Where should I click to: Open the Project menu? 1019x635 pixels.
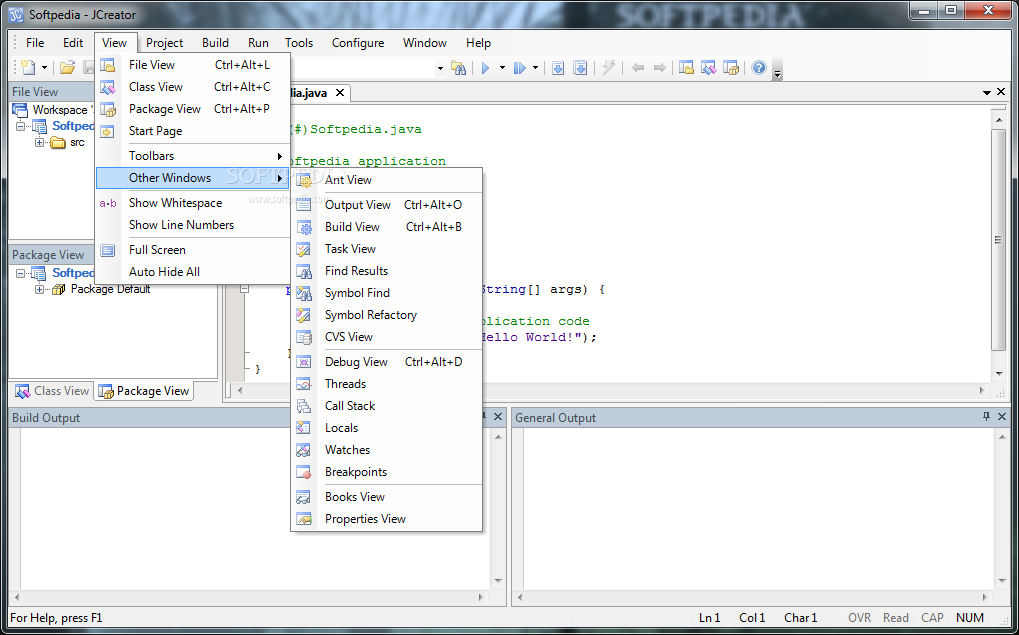click(164, 43)
